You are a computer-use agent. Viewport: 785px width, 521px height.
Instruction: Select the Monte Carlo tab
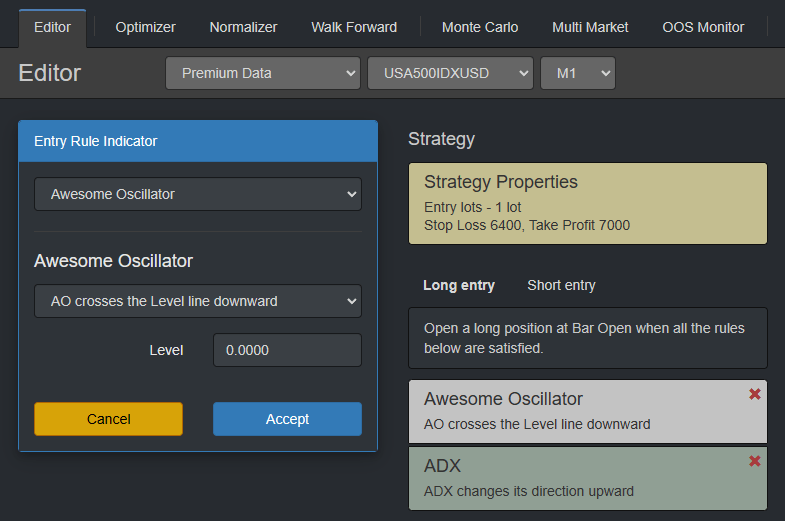[x=480, y=27]
